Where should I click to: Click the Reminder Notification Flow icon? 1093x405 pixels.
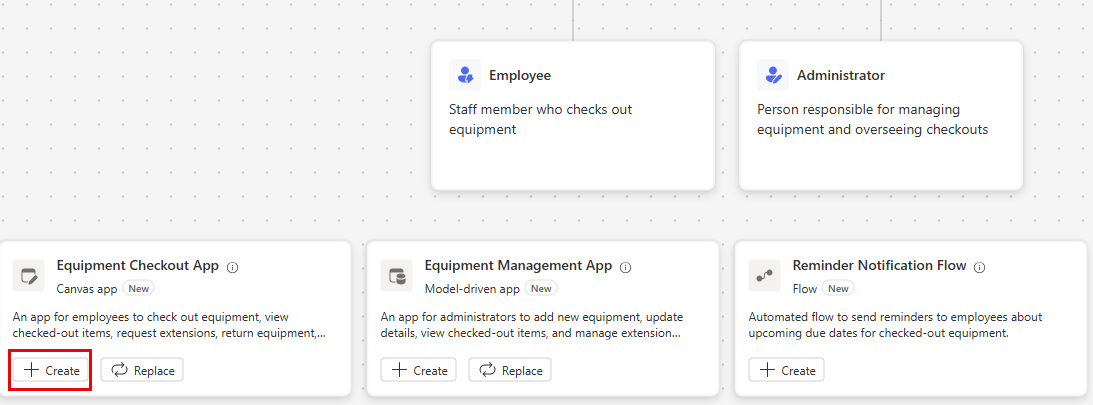click(765, 276)
